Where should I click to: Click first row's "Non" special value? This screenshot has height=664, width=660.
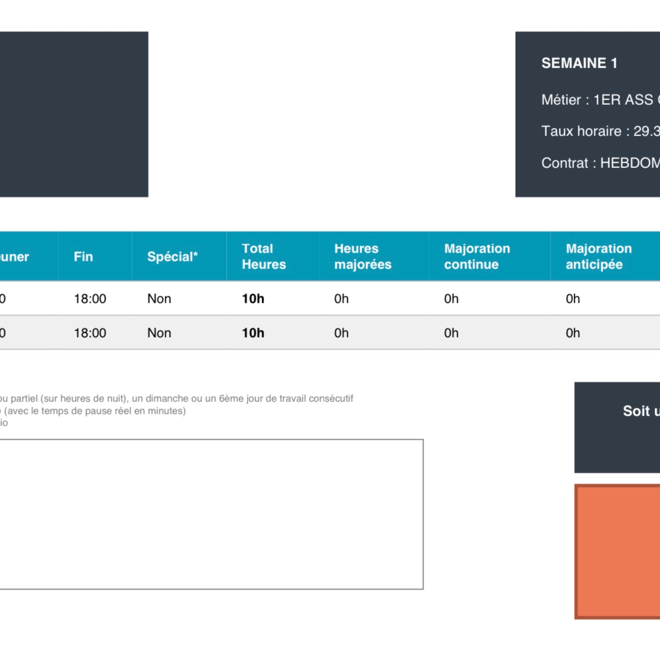pos(159,299)
